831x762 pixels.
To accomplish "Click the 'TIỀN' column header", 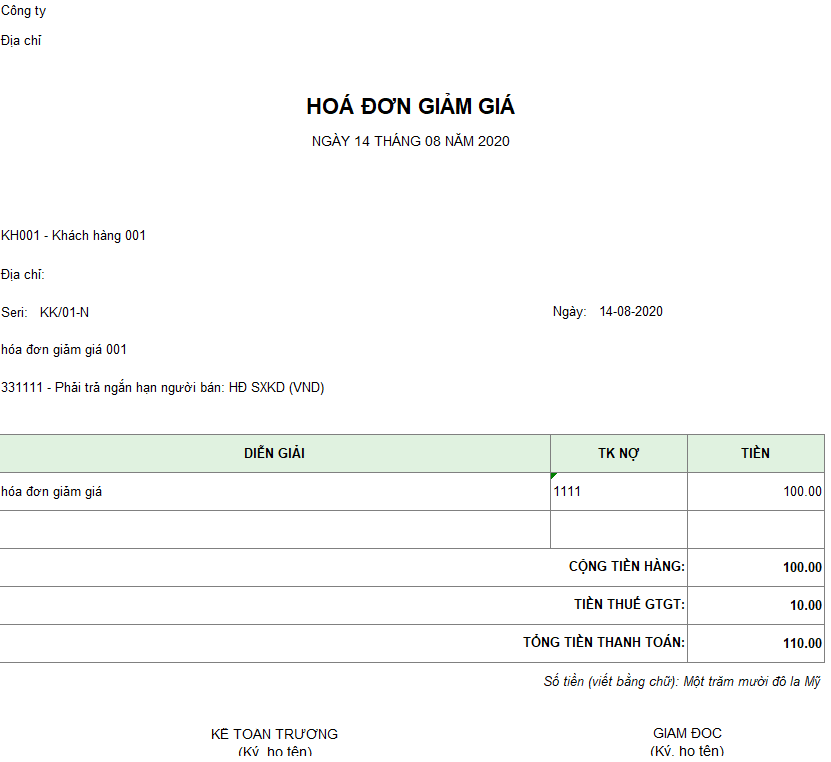I will point(756,454).
